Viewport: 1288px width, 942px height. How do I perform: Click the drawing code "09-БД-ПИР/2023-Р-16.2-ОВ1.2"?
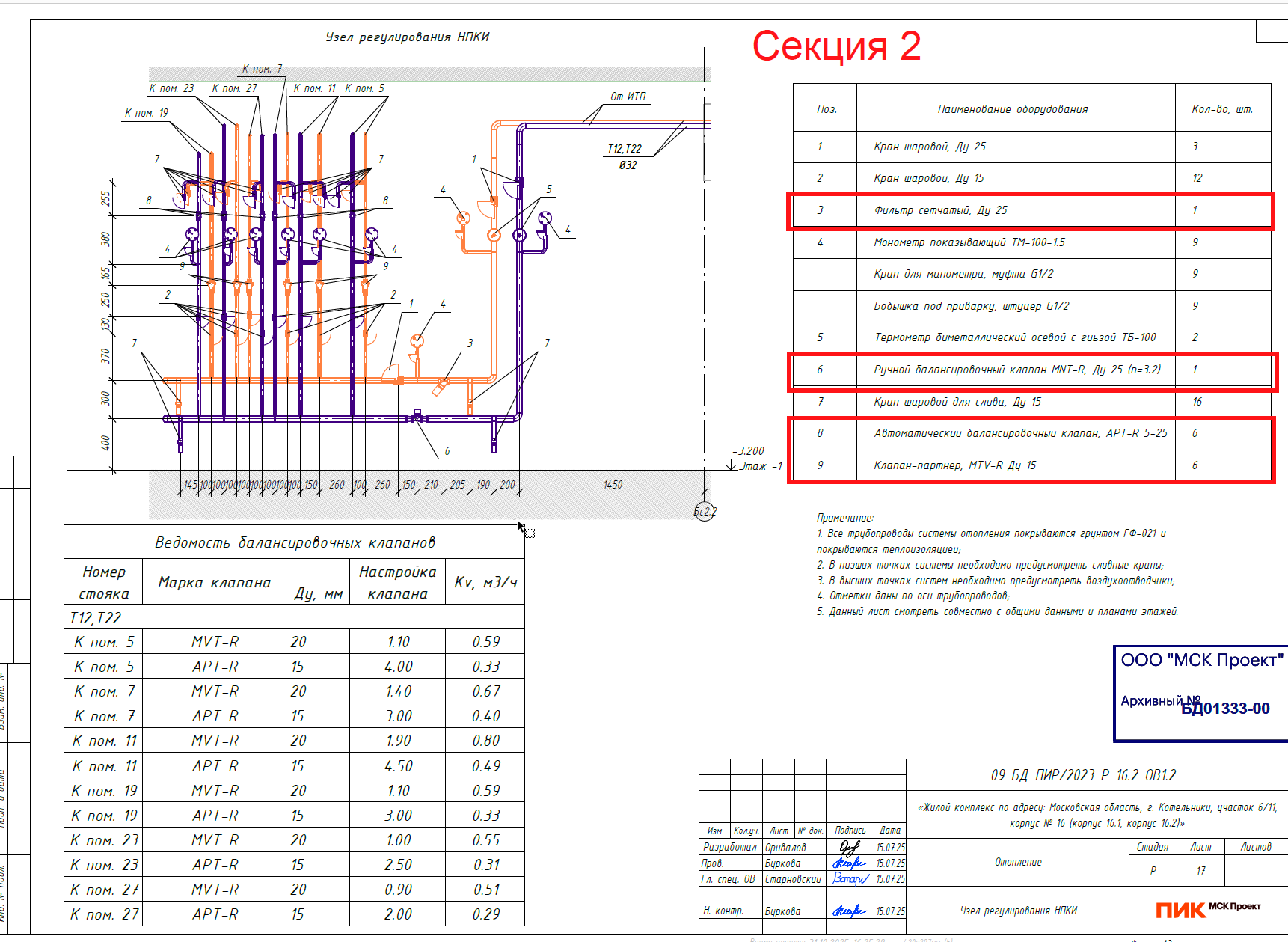(1083, 775)
